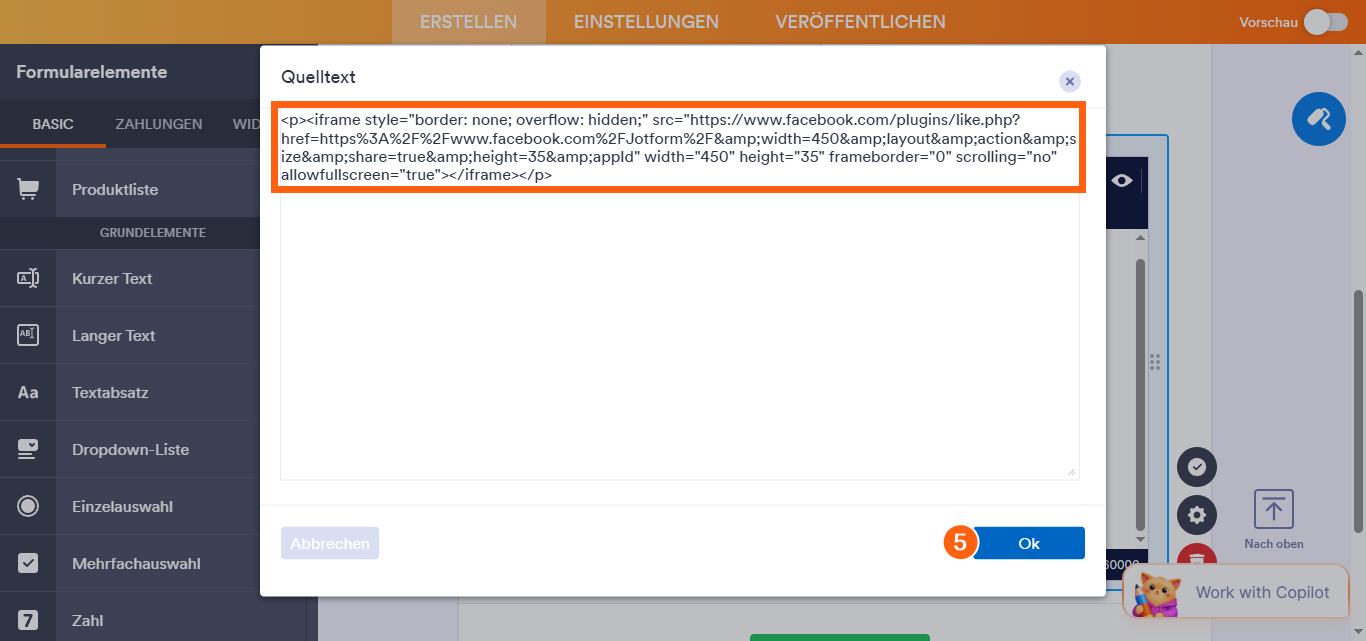Click the eye preview toggle on the form
Screen dimensions: 1366x641
click(x=1122, y=181)
